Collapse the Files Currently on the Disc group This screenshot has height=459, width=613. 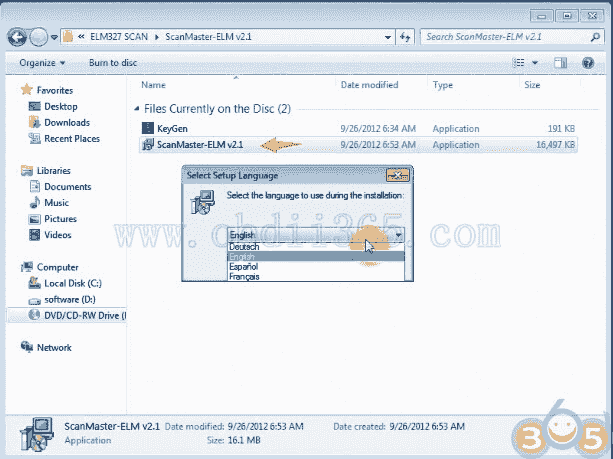click(x=136, y=109)
